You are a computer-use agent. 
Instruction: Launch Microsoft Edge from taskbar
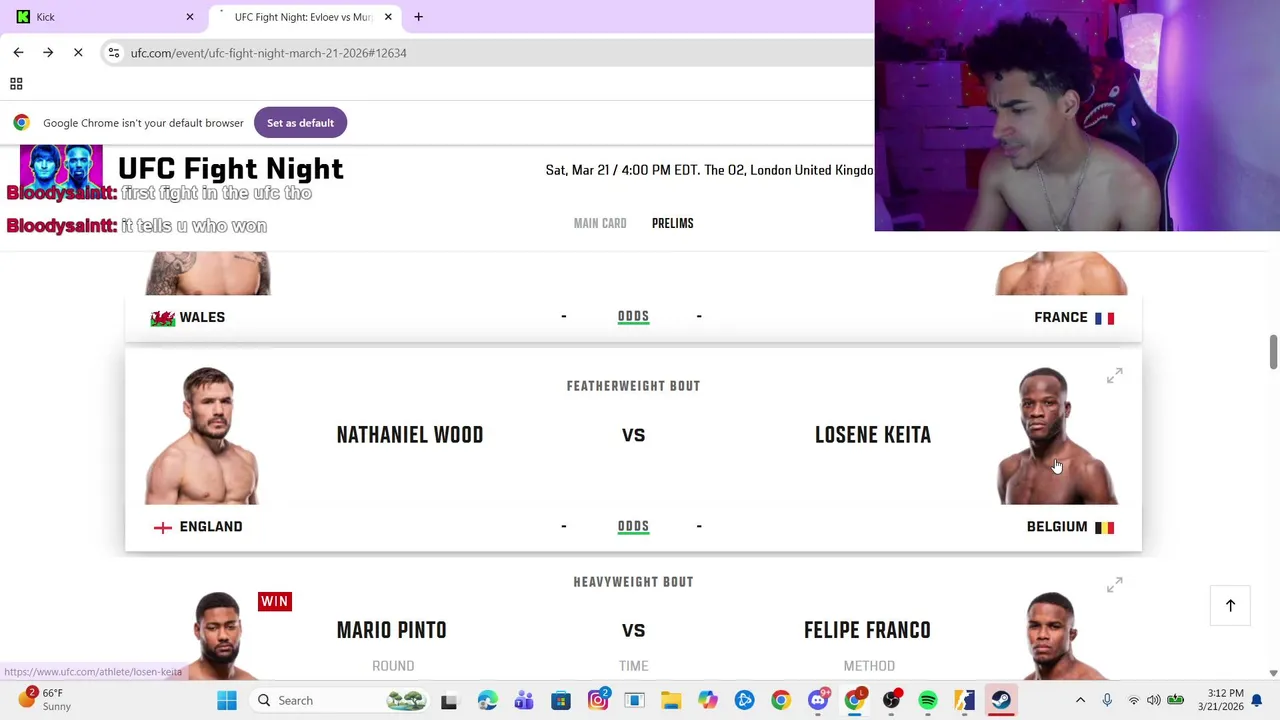coord(487,700)
